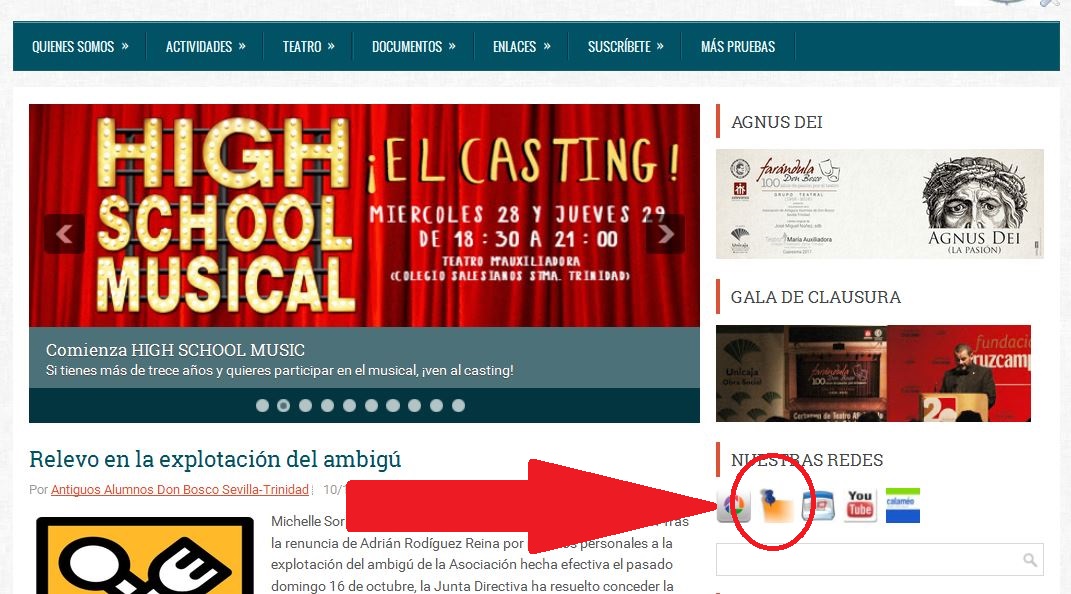Open the Picasa photo album icon
Image resolution: width=1071 pixels, height=594 pixels.
click(734, 506)
